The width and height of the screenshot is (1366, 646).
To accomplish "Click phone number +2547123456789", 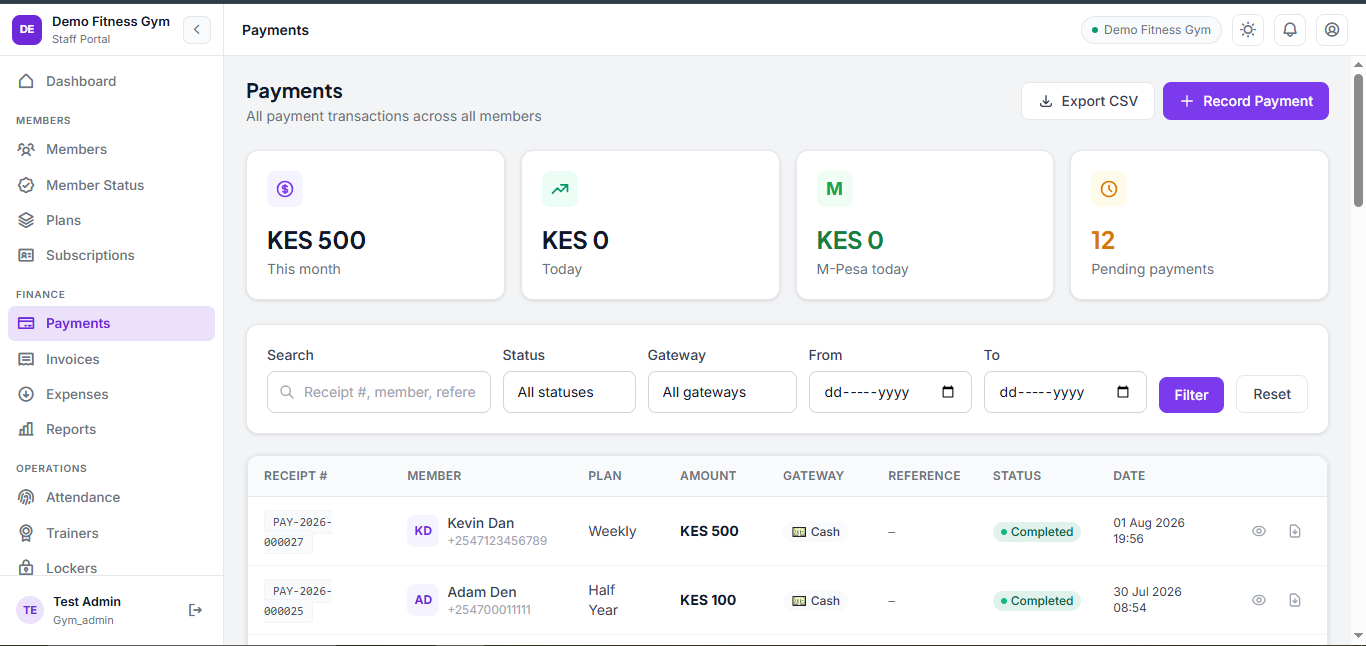I will [497, 541].
